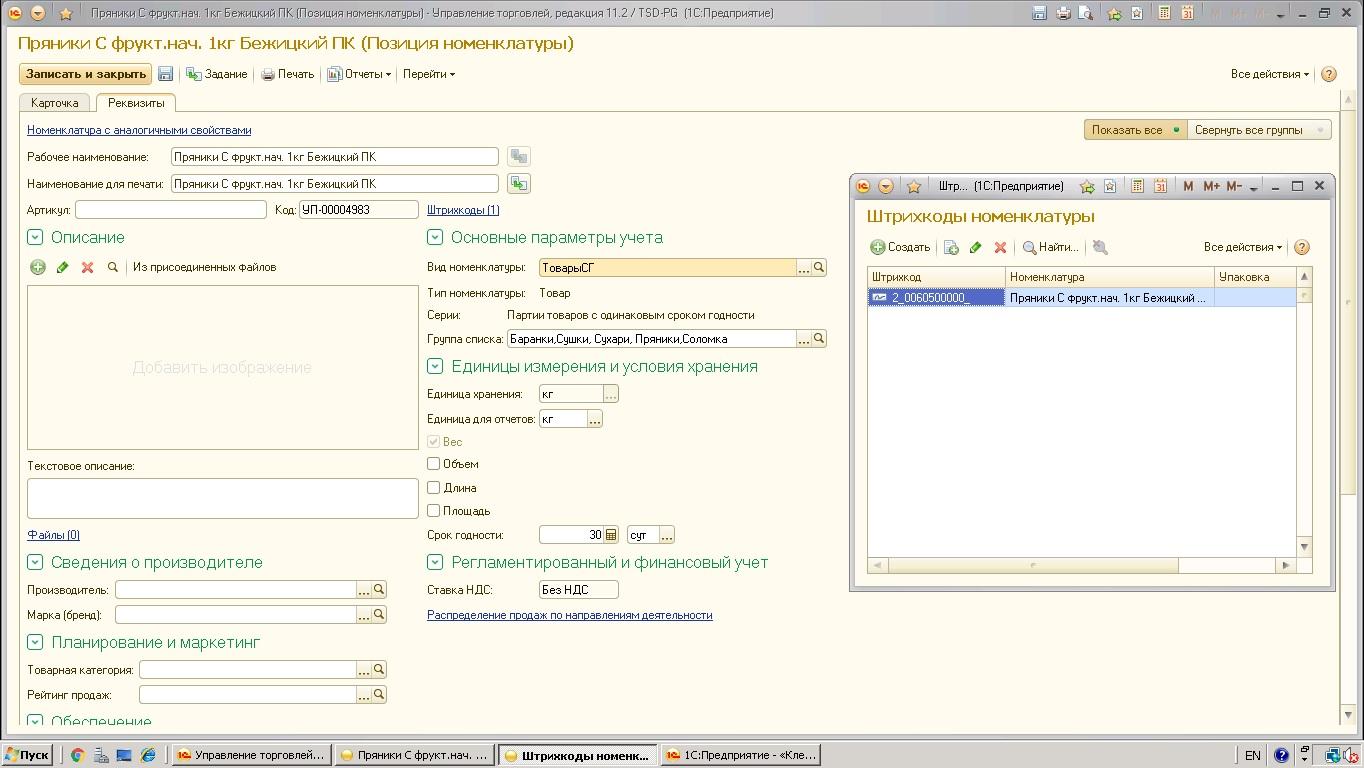Viewport: 1364px width, 768px height.
Task: Click the Задание toolbar item
Action: [217, 74]
